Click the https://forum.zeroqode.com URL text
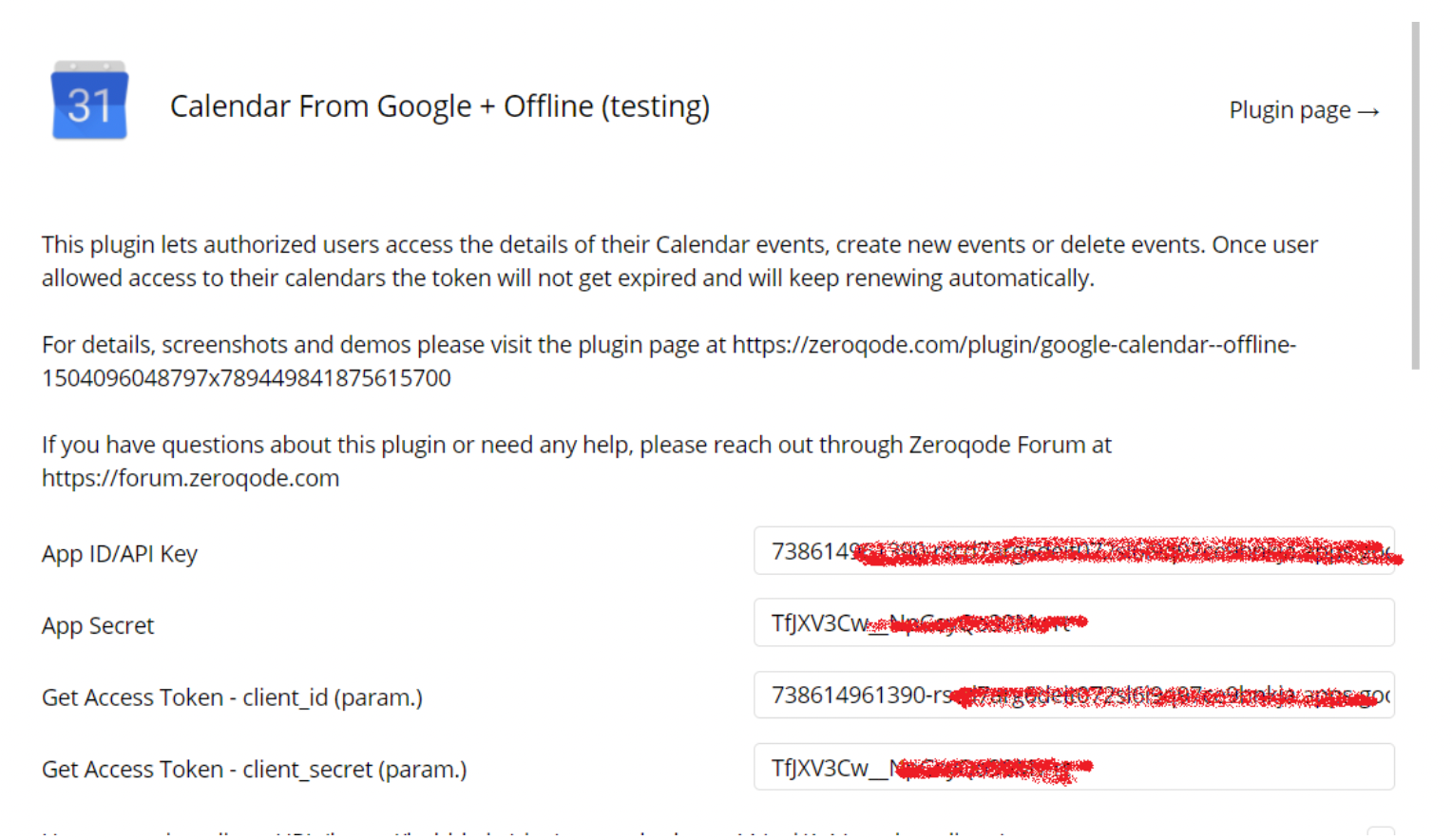The image size is (1452, 840). (190, 478)
